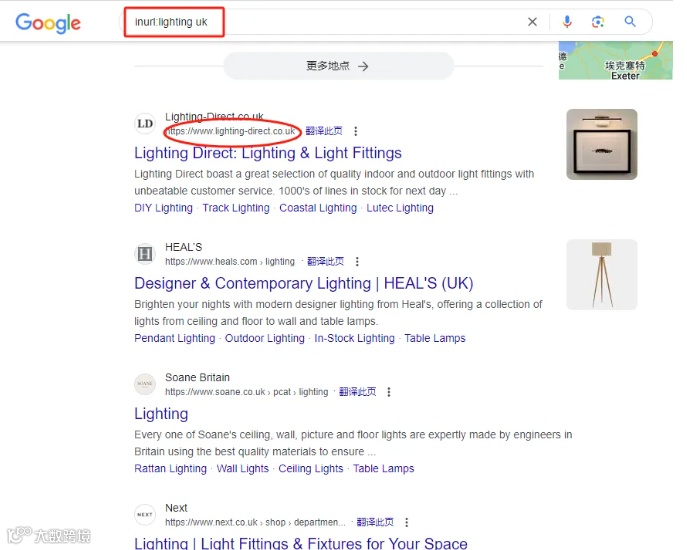Open Soane Britain Lighting result title
This screenshot has width=687, height=550.
coord(161,413)
